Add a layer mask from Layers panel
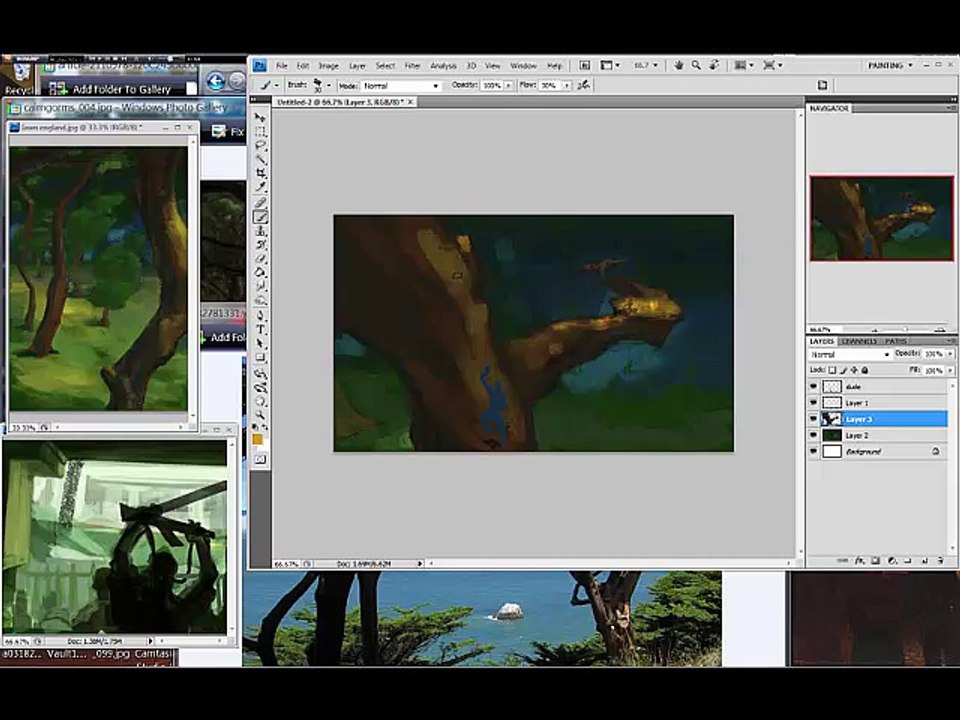Screen dimensions: 960x720 click(x=876, y=560)
